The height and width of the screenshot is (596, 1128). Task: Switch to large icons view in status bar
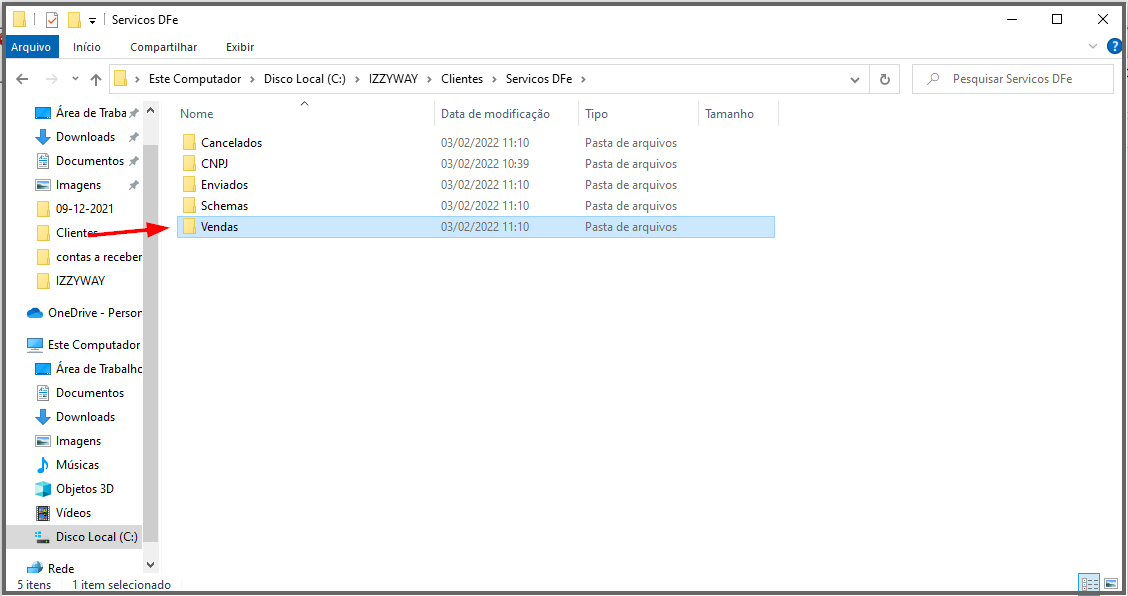click(1112, 583)
